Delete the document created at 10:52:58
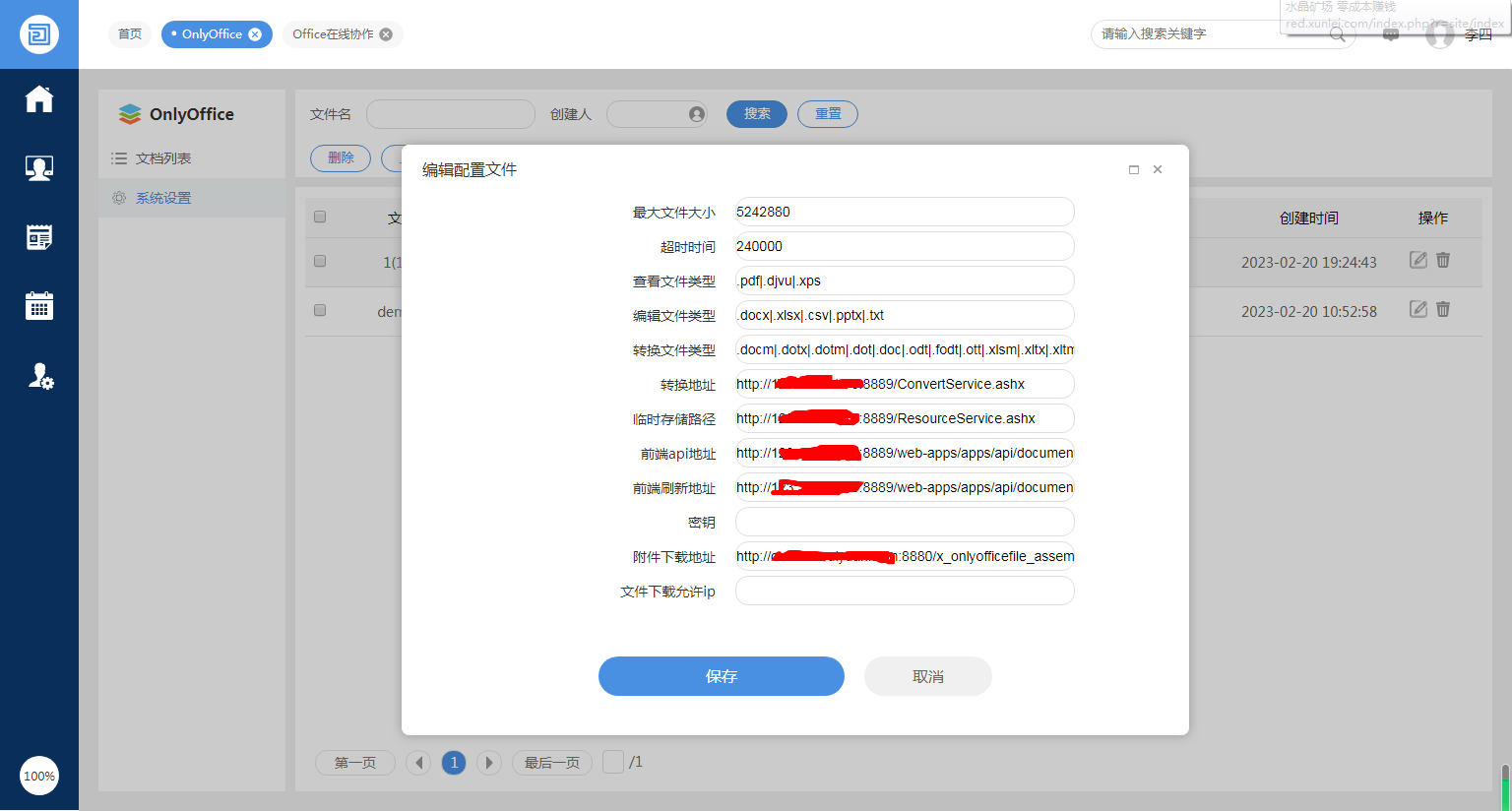The height and width of the screenshot is (811, 1512). [1443, 309]
